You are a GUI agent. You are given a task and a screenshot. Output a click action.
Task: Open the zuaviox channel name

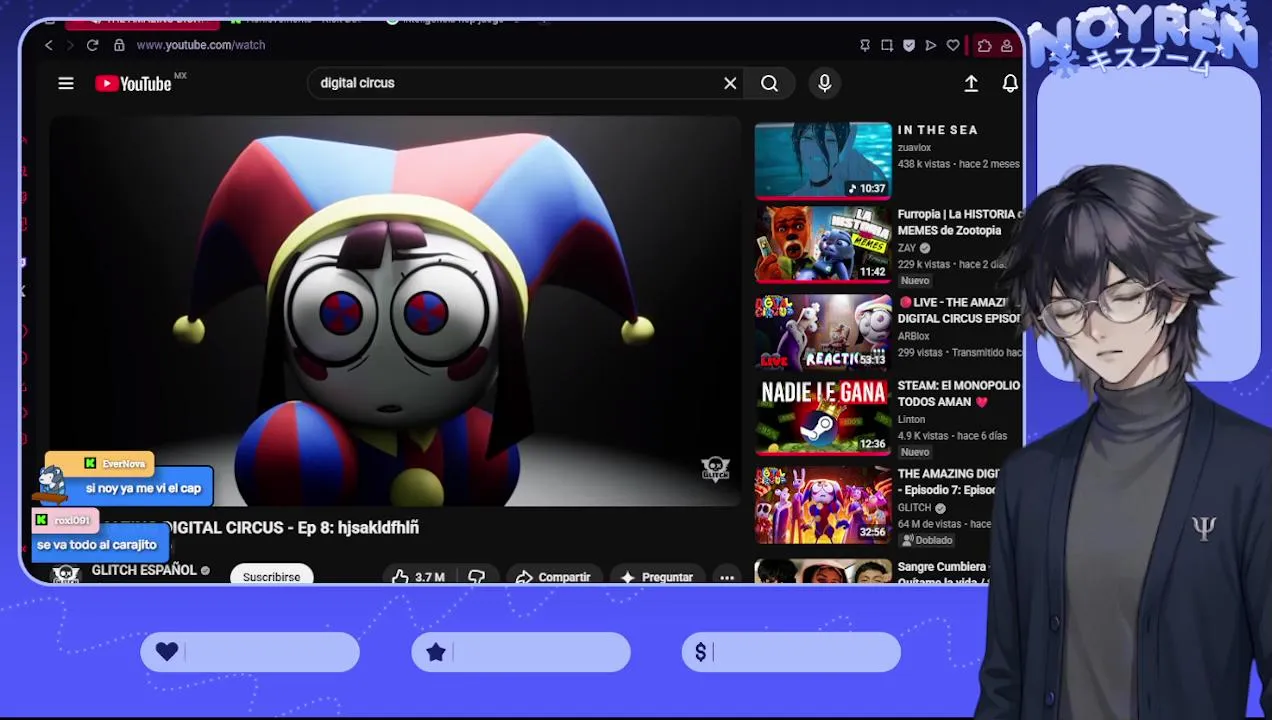[914, 148]
